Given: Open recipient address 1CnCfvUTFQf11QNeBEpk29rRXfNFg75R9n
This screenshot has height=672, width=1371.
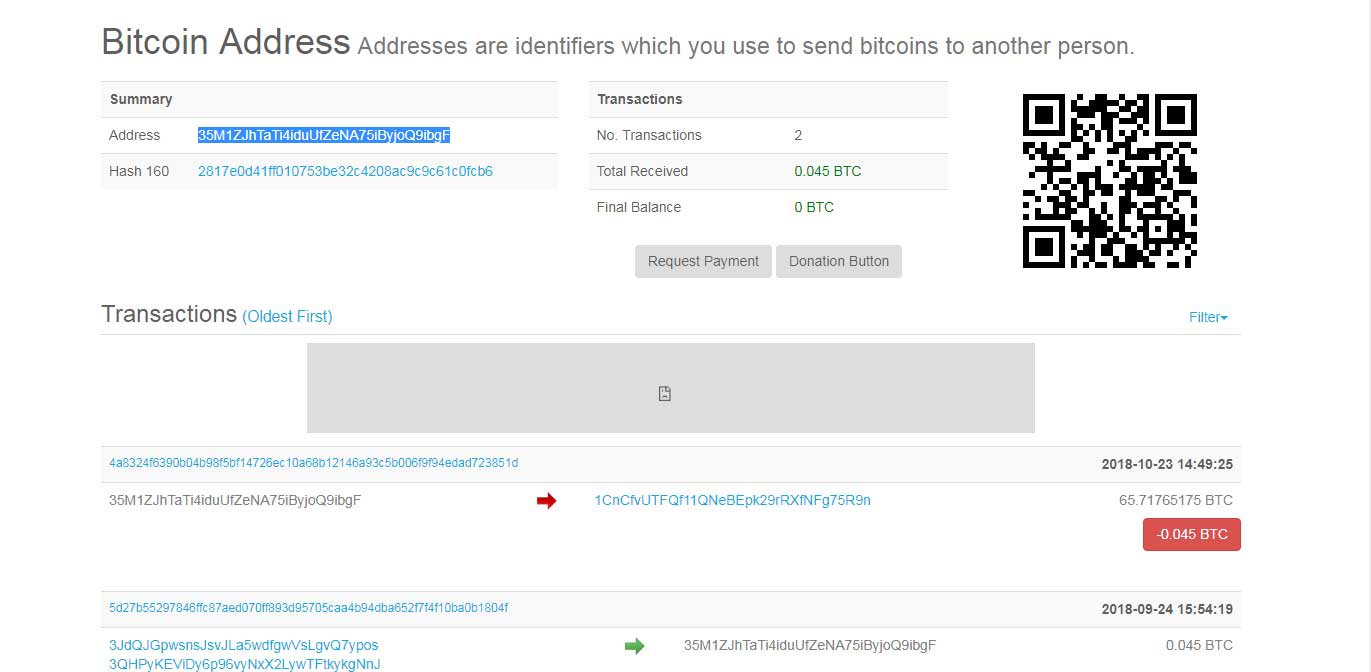Looking at the screenshot, I should coord(732,500).
